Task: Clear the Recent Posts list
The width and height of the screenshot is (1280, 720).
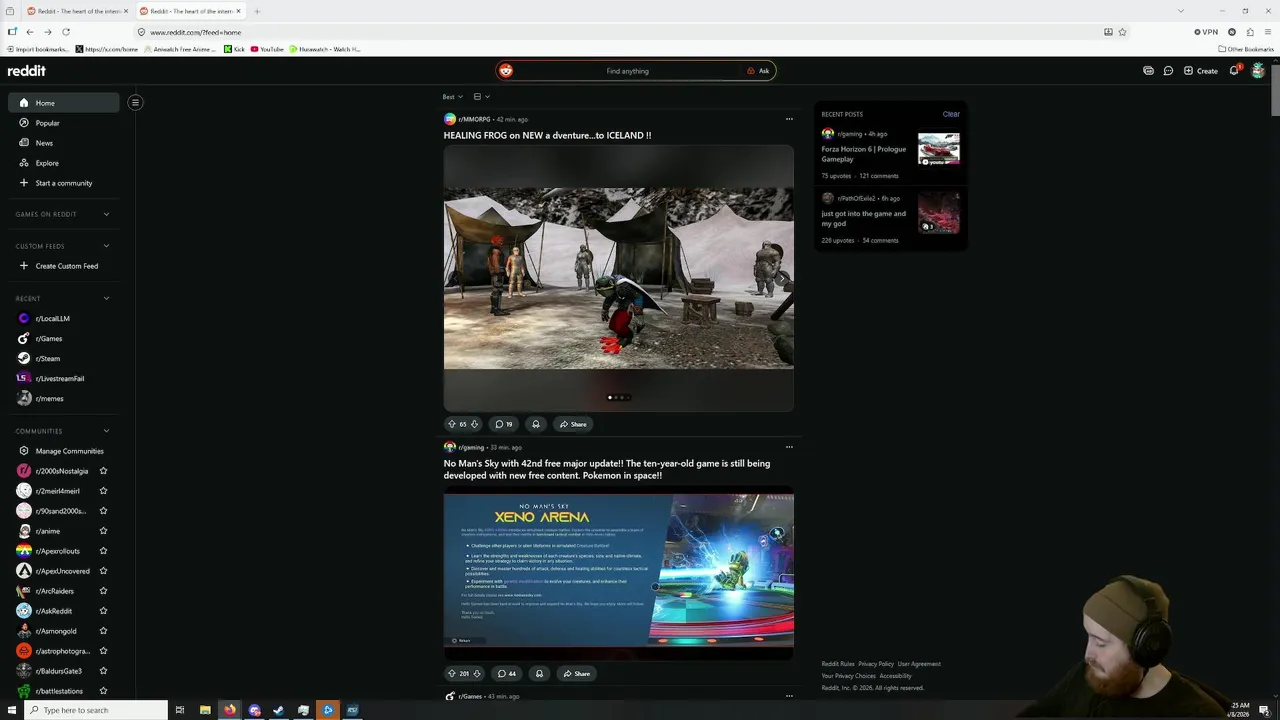Action: pos(951,114)
